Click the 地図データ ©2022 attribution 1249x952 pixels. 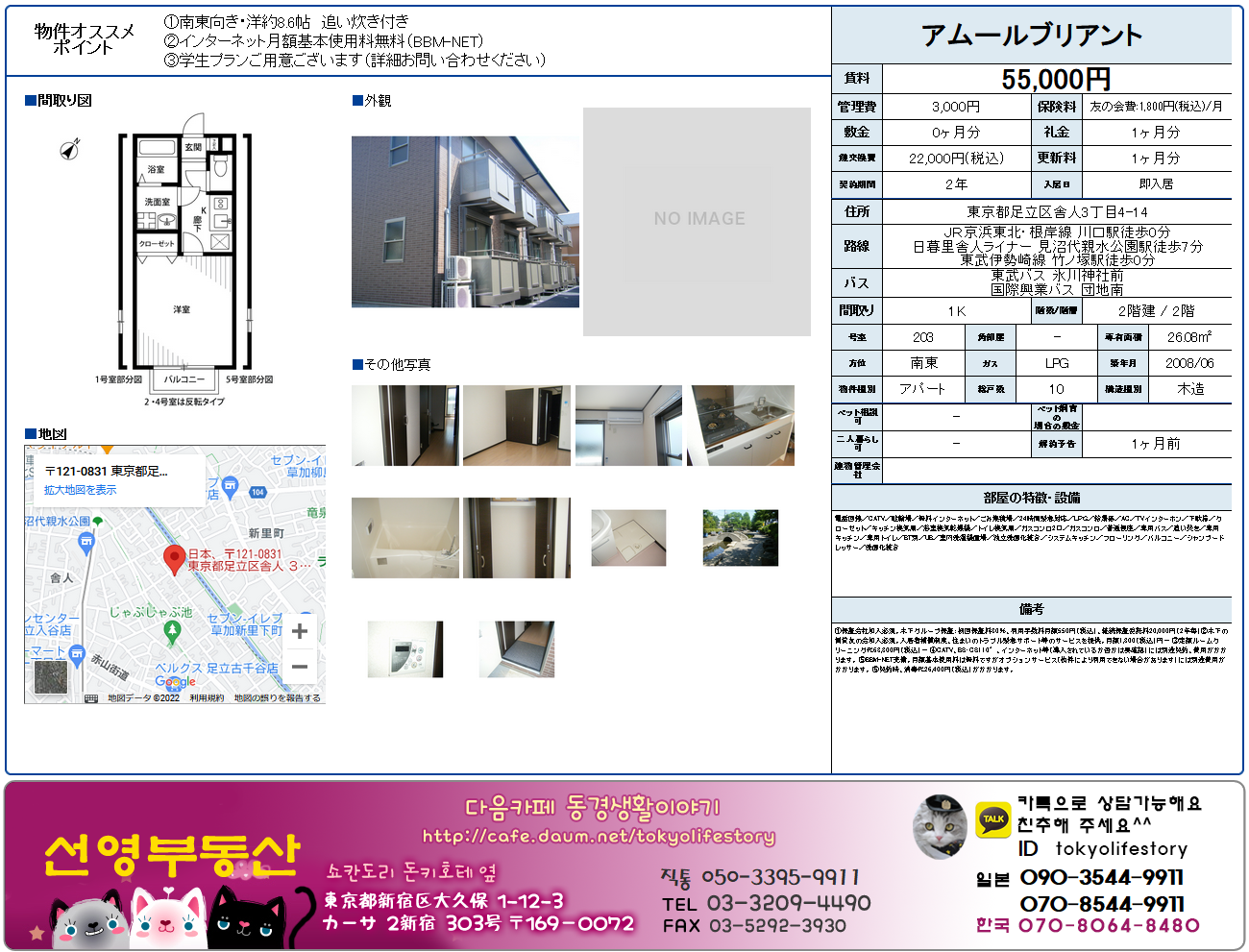tap(143, 698)
